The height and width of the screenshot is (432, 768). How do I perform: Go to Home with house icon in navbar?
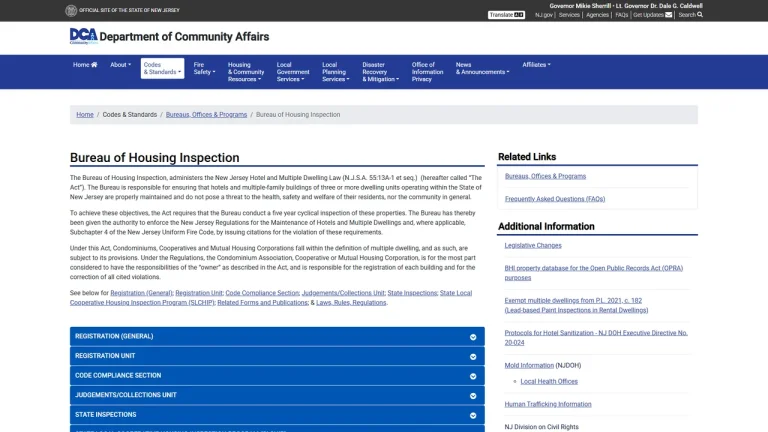pyautogui.click(x=85, y=65)
